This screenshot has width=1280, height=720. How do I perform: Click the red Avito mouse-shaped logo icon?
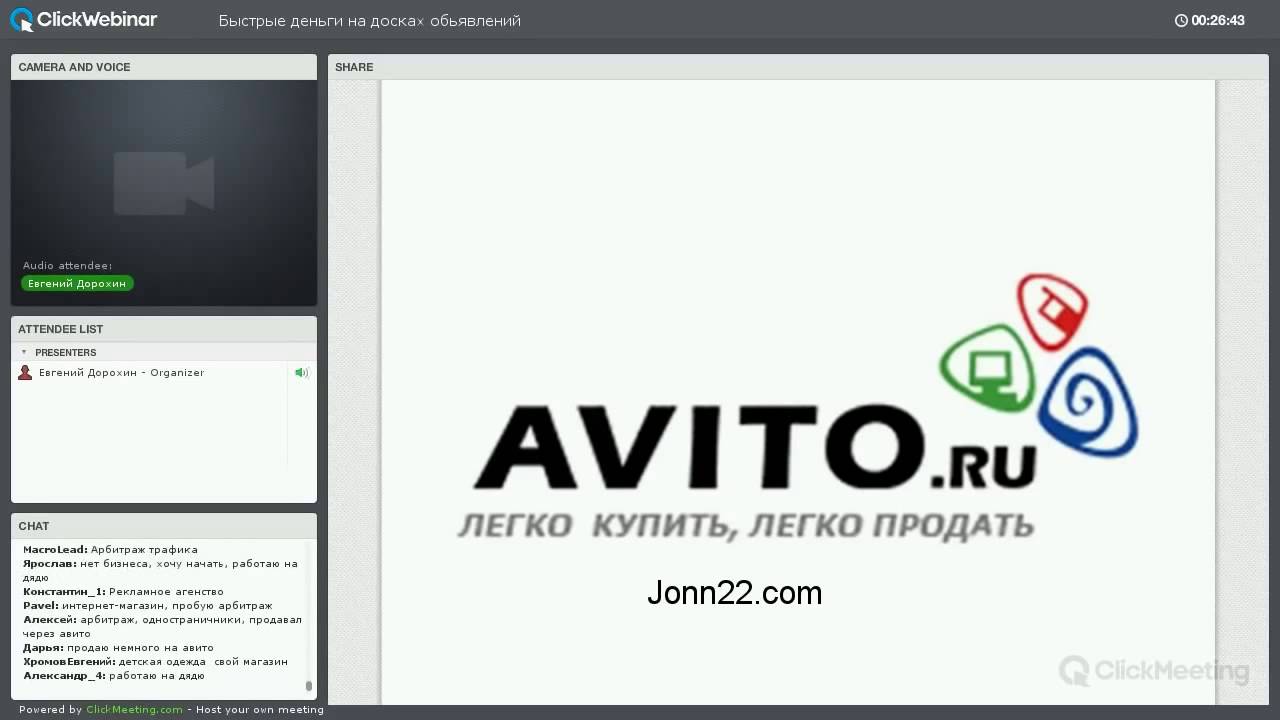pos(1053,311)
